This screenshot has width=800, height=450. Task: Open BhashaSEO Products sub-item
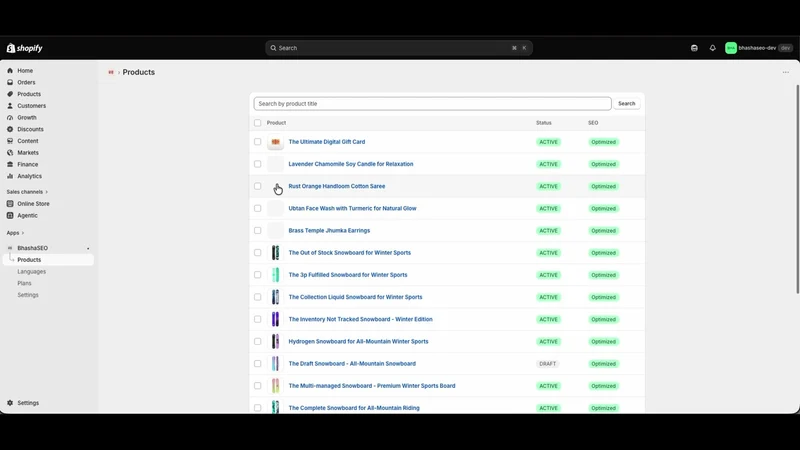point(29,260)
